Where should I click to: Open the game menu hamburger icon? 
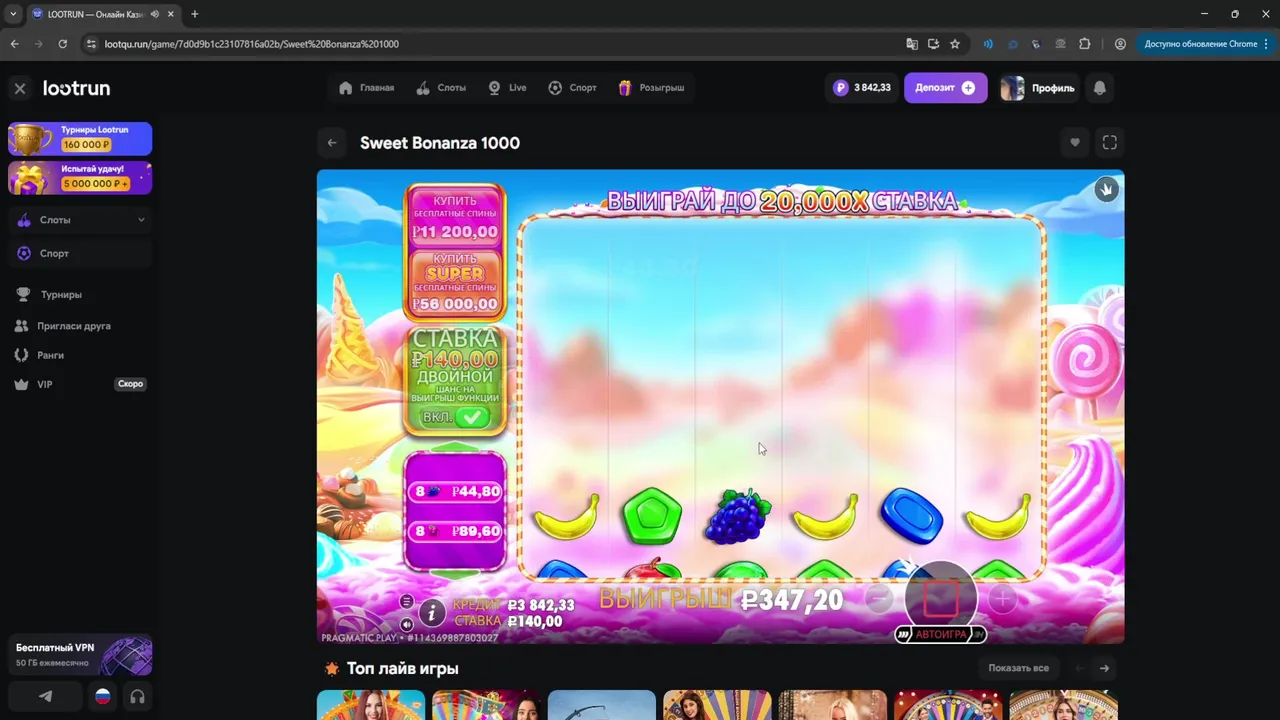coord(406,601)
